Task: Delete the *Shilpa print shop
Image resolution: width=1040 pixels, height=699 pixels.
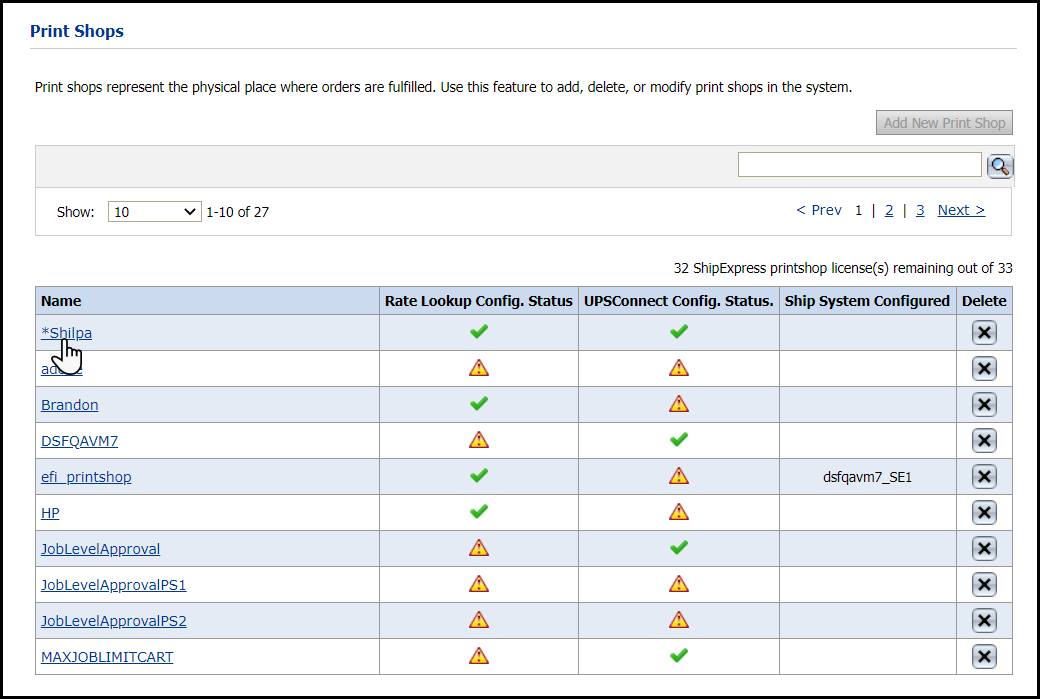Action: point(984,333)
